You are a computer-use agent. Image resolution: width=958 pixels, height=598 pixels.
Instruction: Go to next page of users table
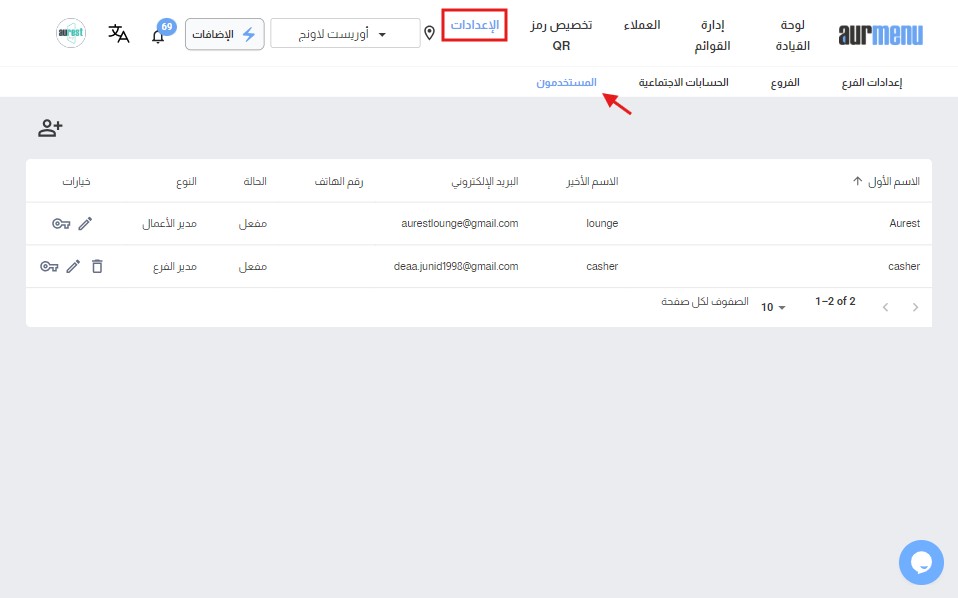point(885,308)
